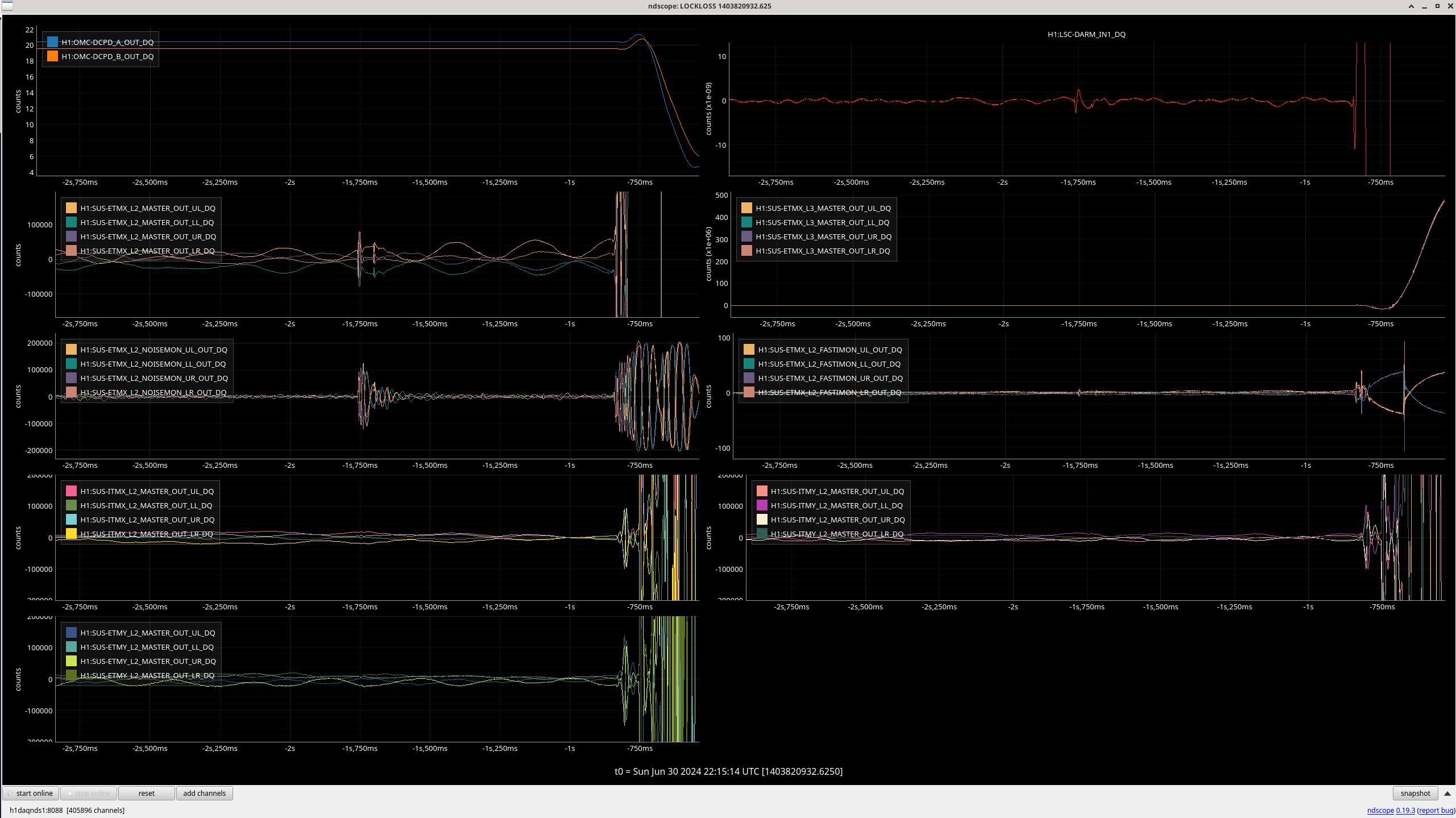Close the ndscope window
Image resolution: width=1456 pixels, height=818 pixels.
coord(1450,6)
